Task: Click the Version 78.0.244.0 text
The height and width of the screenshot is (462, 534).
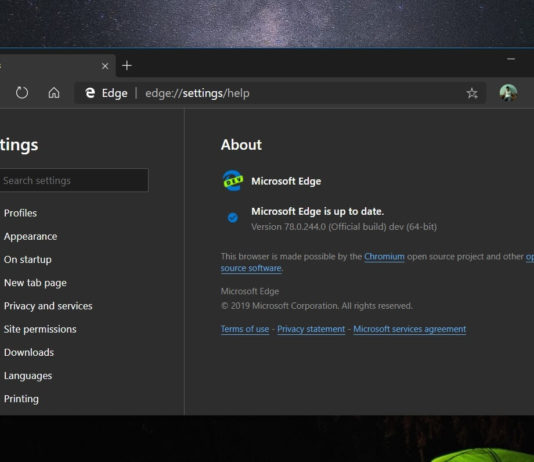Action: [x=344, y=227]
